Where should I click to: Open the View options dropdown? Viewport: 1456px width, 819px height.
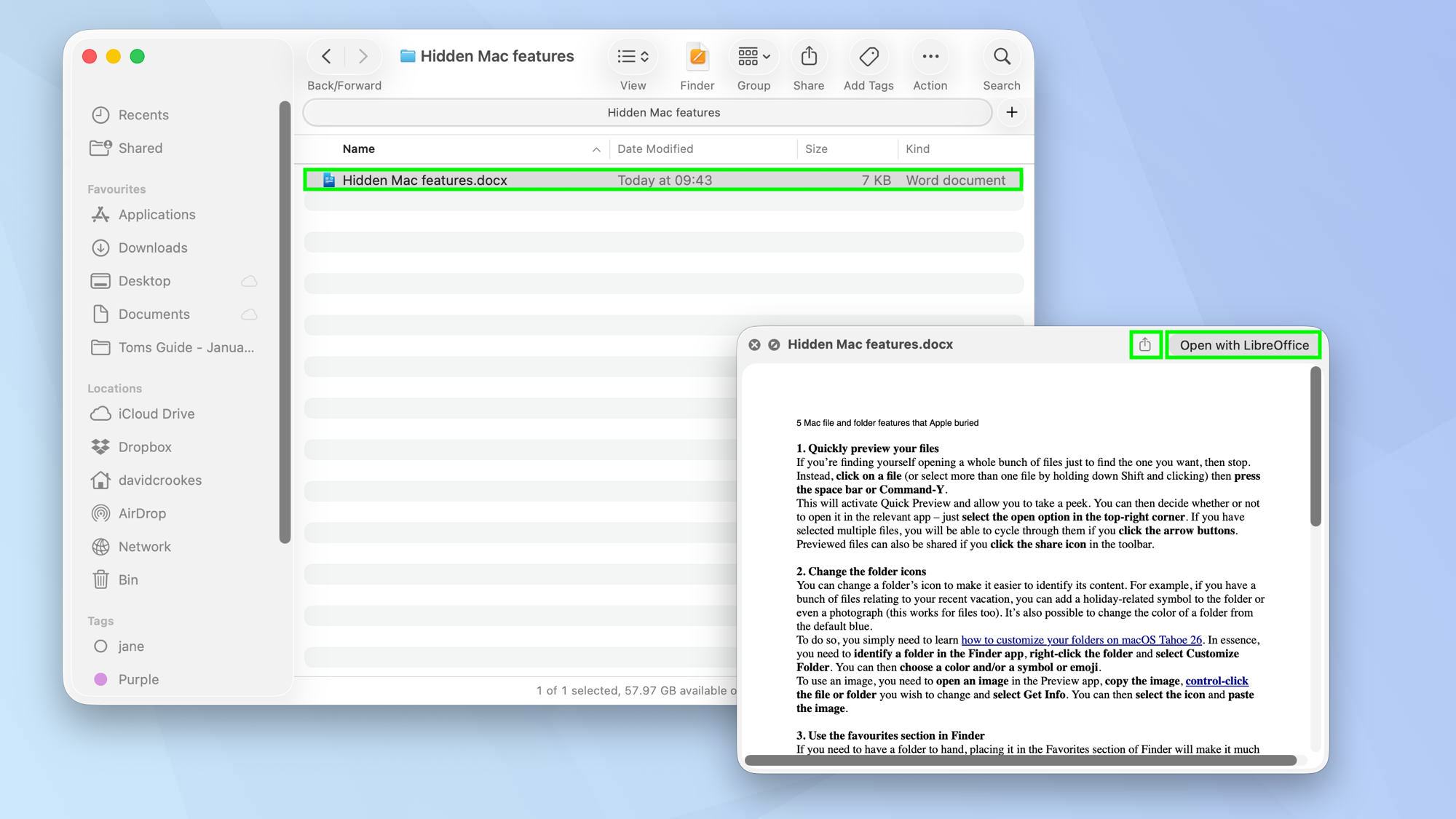tap(632, 56)
